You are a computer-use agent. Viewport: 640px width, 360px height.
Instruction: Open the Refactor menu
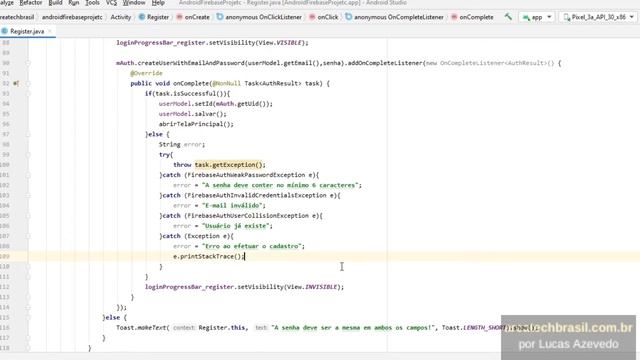click(31, 3)
